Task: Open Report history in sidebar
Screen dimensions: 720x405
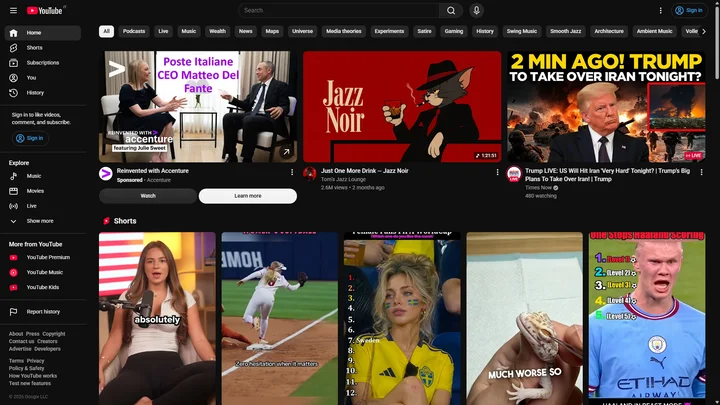Action: click(43, 312)
